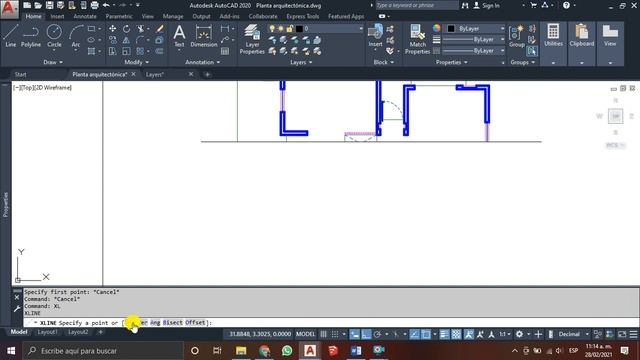
Task: Toggle object snap tracking in status bar
Action: click(x=414, y=334)
